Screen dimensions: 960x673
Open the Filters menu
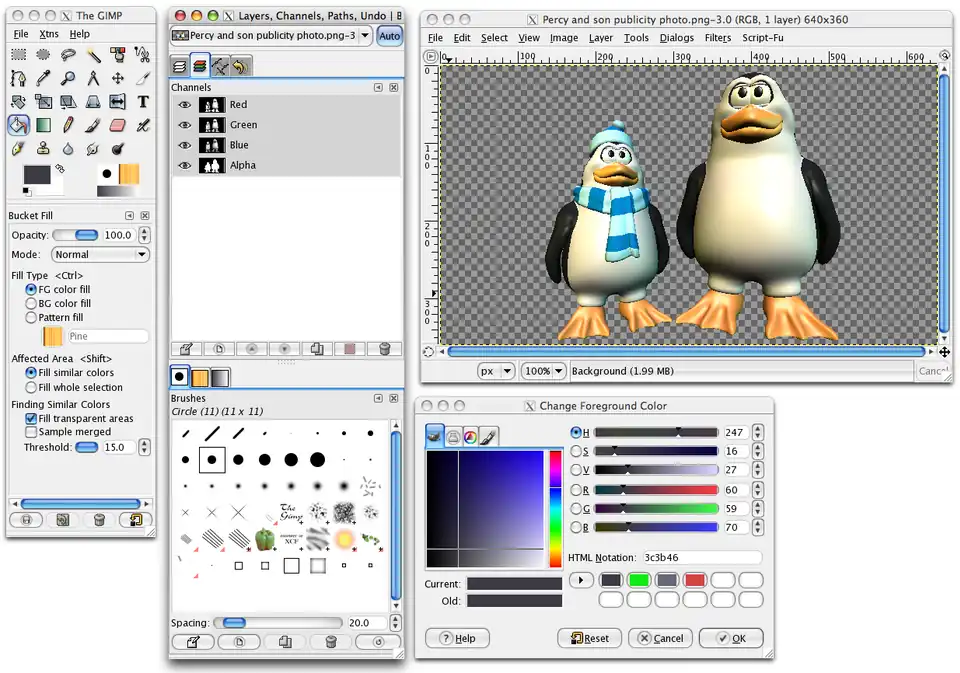[717, 38]
